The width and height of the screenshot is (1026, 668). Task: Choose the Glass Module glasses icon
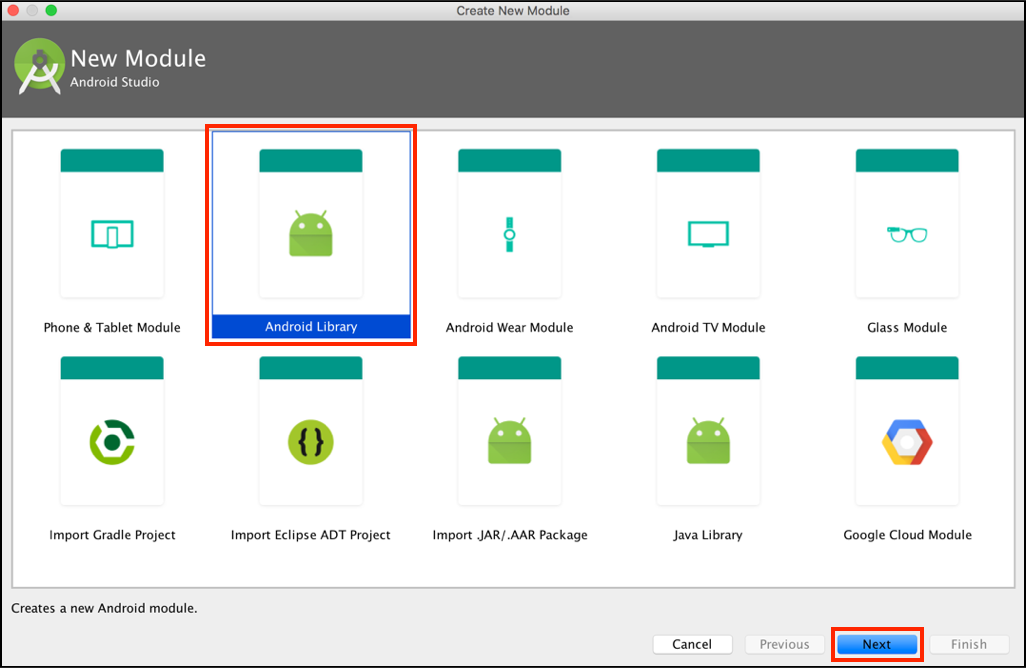point(907,234)
